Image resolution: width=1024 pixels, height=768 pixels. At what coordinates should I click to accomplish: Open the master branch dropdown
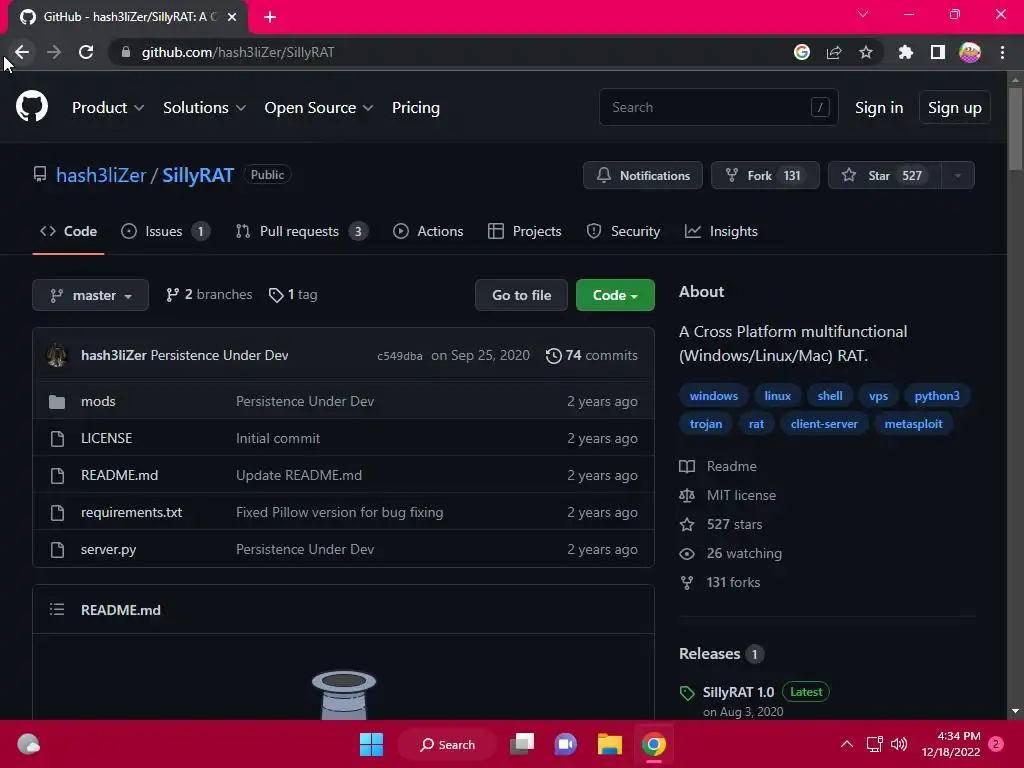click(x=91, y=295)
